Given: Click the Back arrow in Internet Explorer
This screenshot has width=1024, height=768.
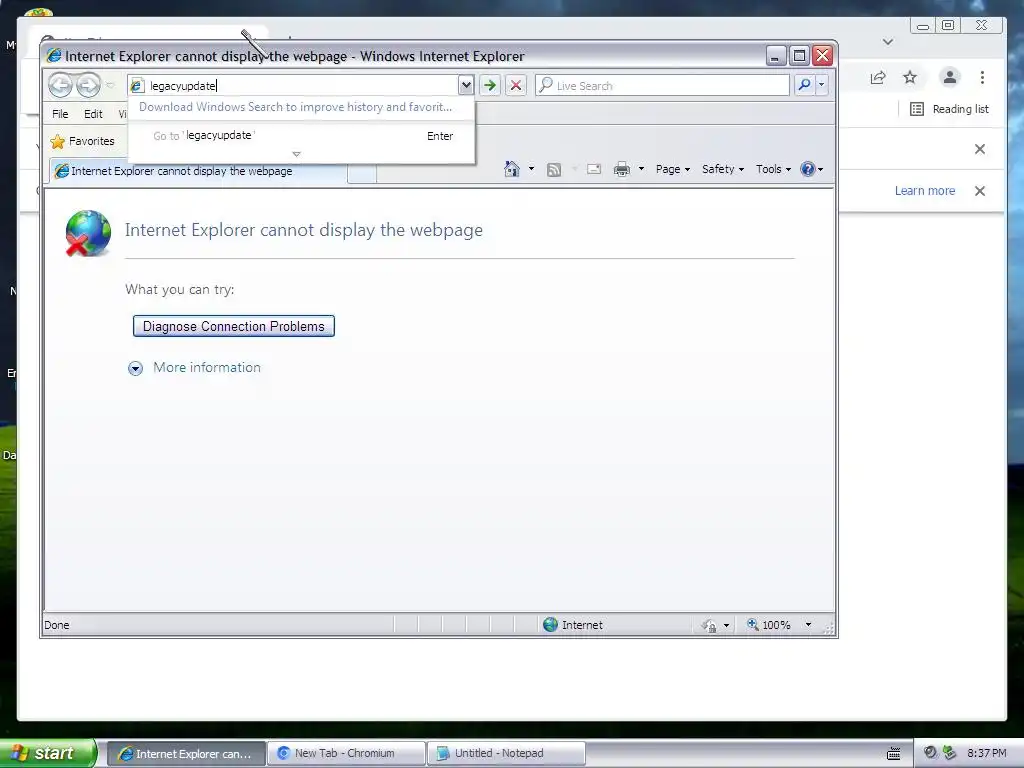Looking at the screenshot, I should click(x=60, y=85).
